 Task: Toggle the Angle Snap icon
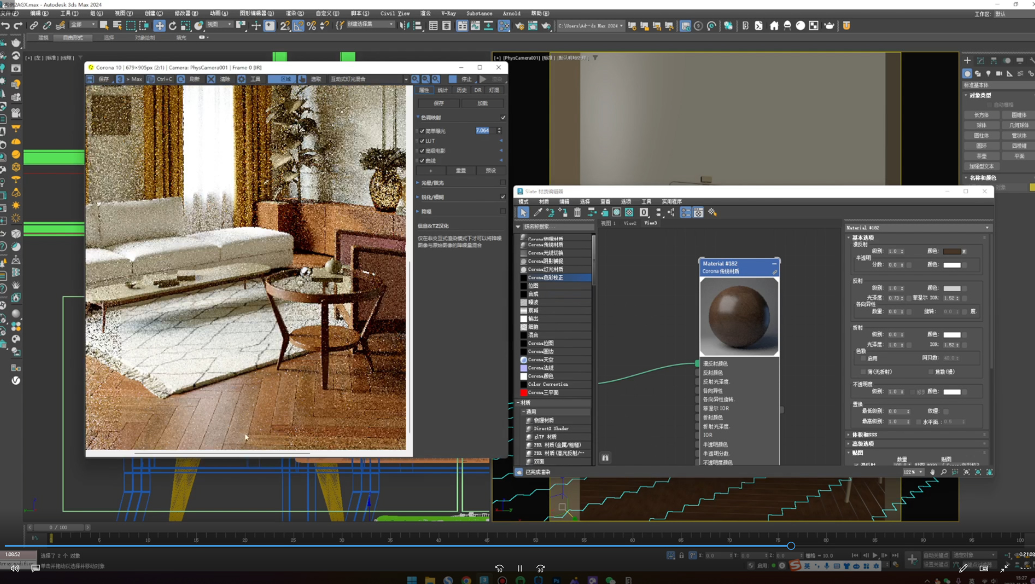pos(298,26)
